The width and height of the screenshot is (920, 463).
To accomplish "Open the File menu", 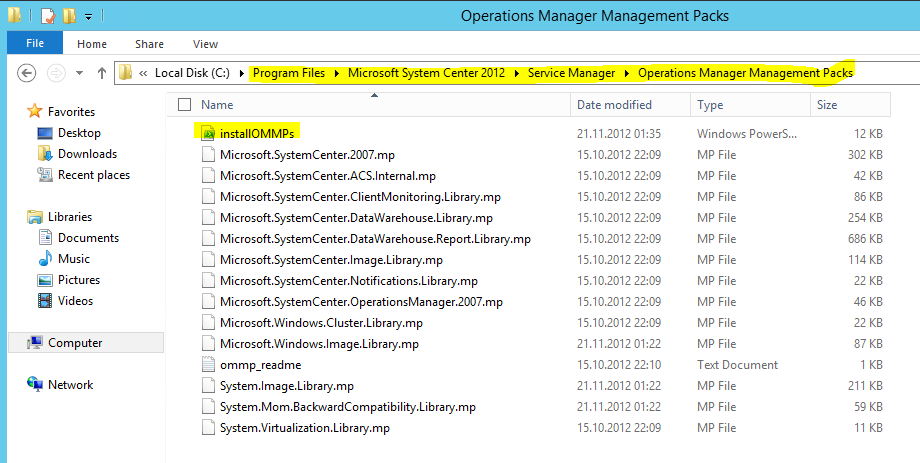I will [34, 44].
